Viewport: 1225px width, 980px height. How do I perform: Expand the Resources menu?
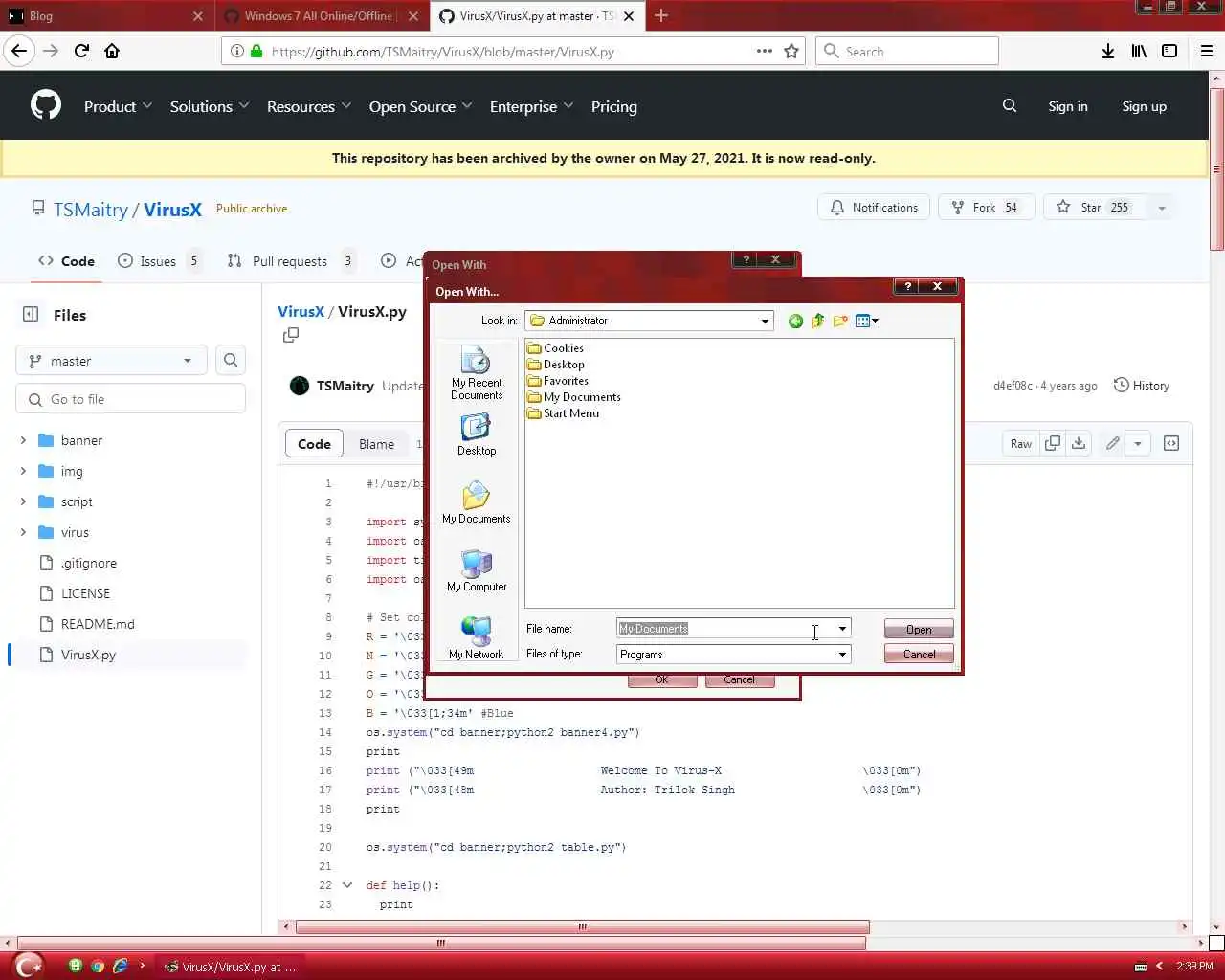[x=309, y=106]
